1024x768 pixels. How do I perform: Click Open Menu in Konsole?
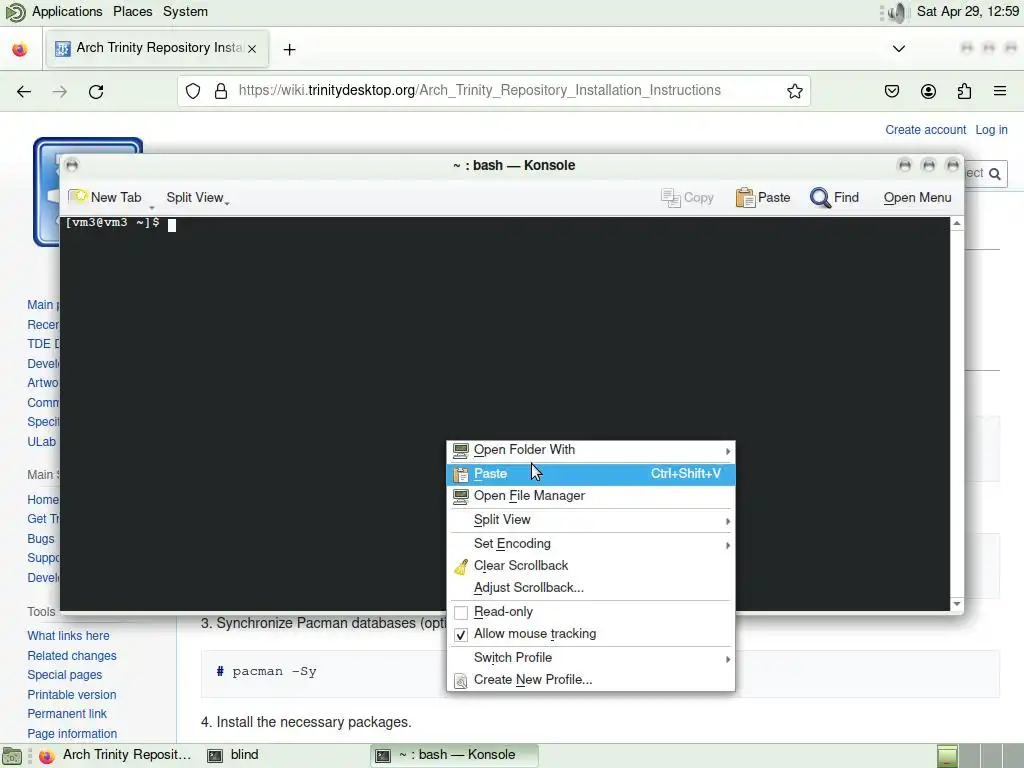point(917,197)
